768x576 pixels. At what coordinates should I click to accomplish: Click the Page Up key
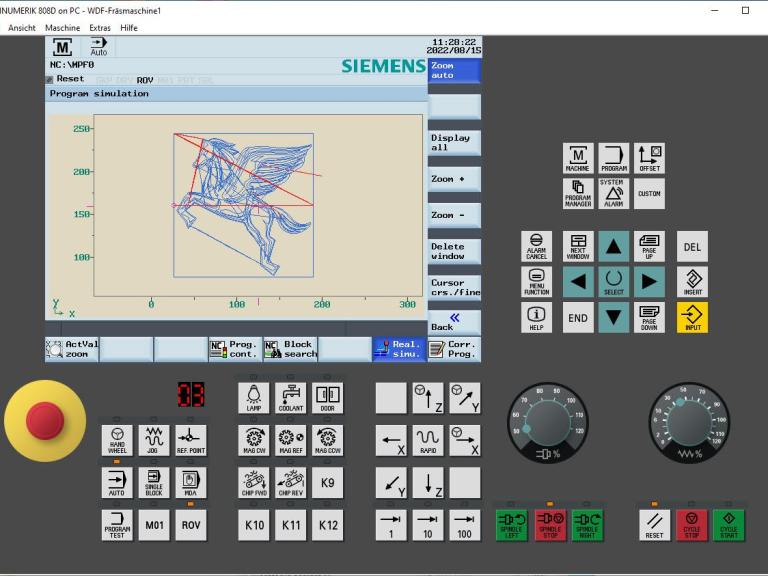tap(649, 246)
